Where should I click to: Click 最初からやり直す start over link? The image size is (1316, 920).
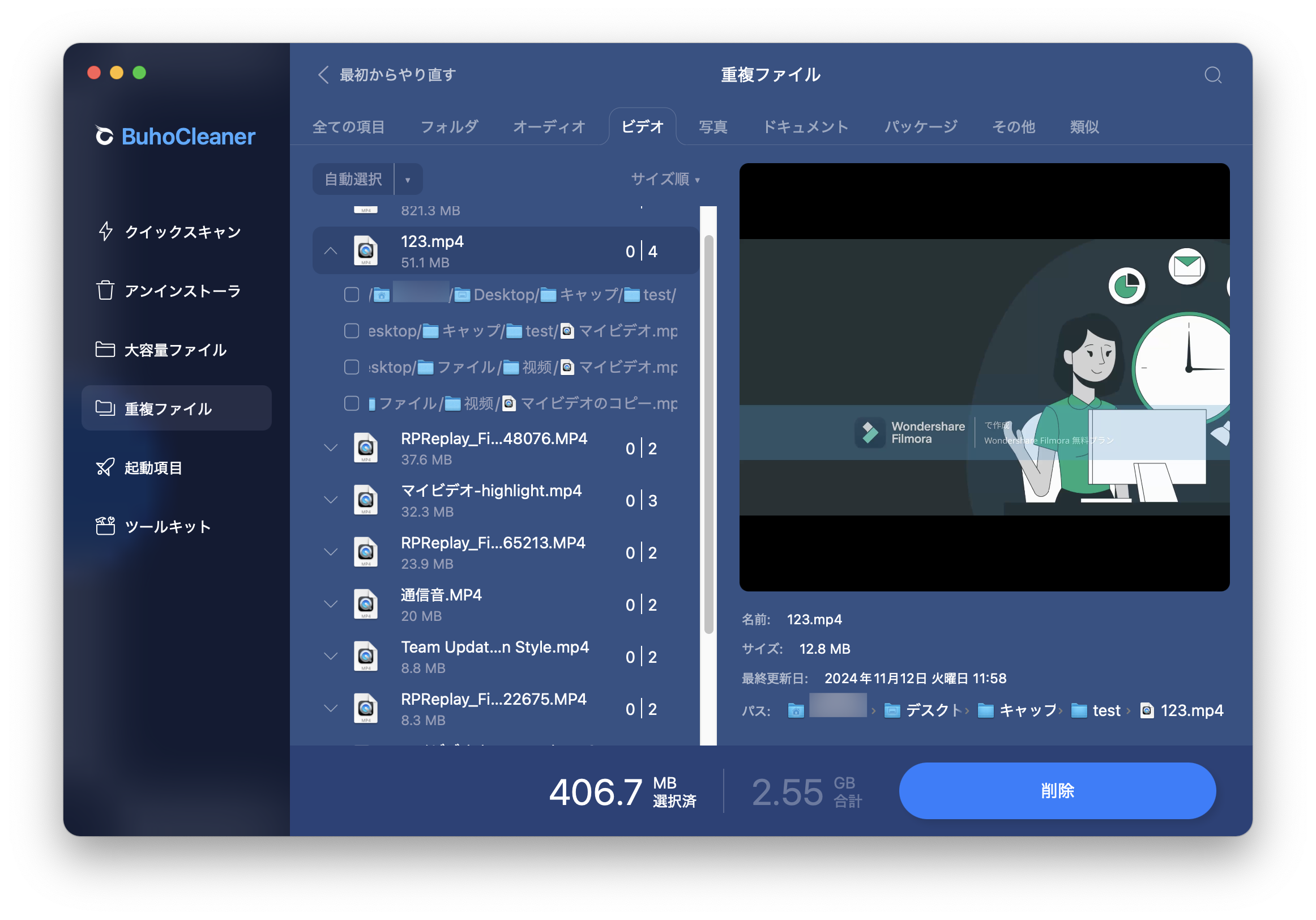pyautogui.click(x=398, y=75)
